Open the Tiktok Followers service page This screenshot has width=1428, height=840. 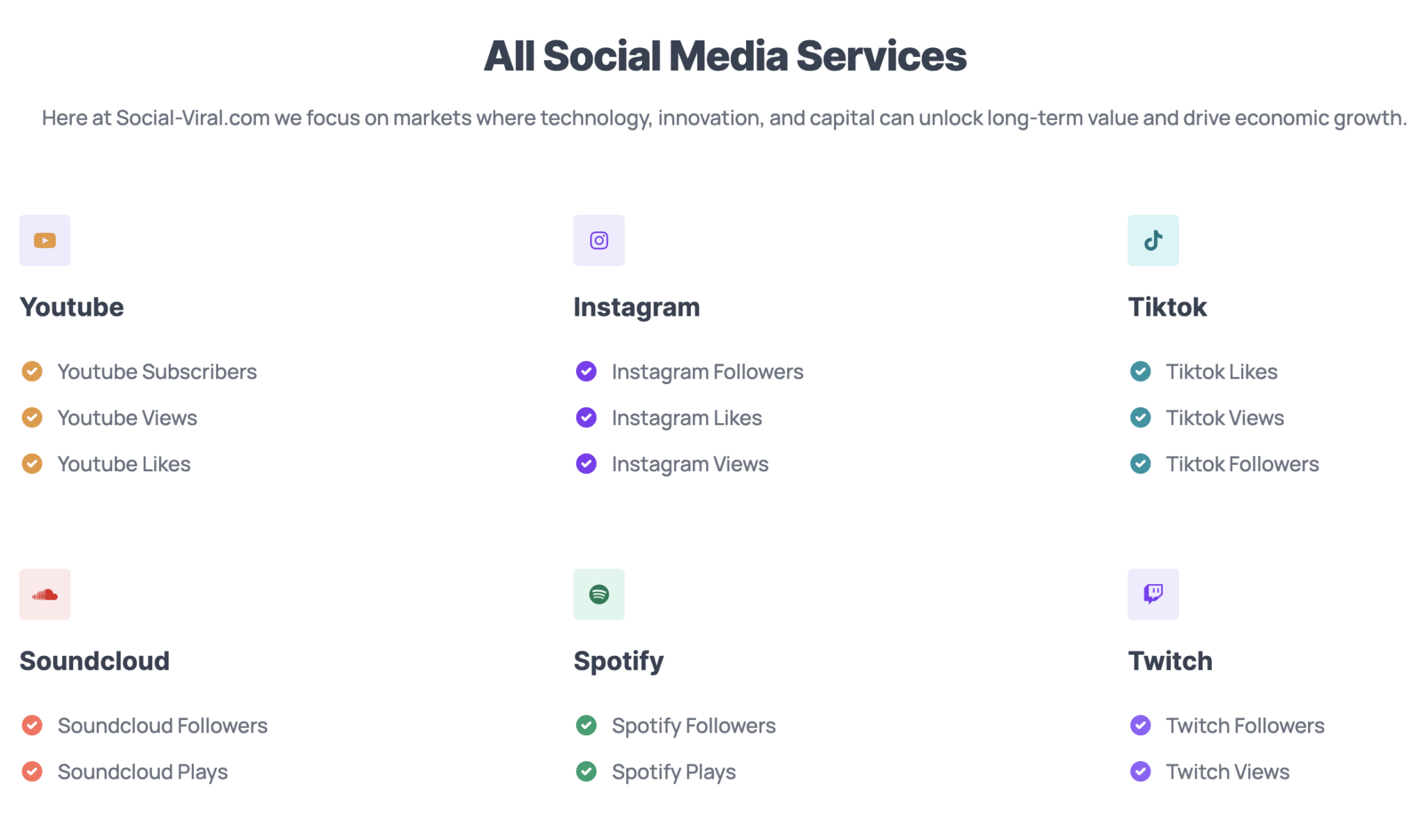[1243, 463]
